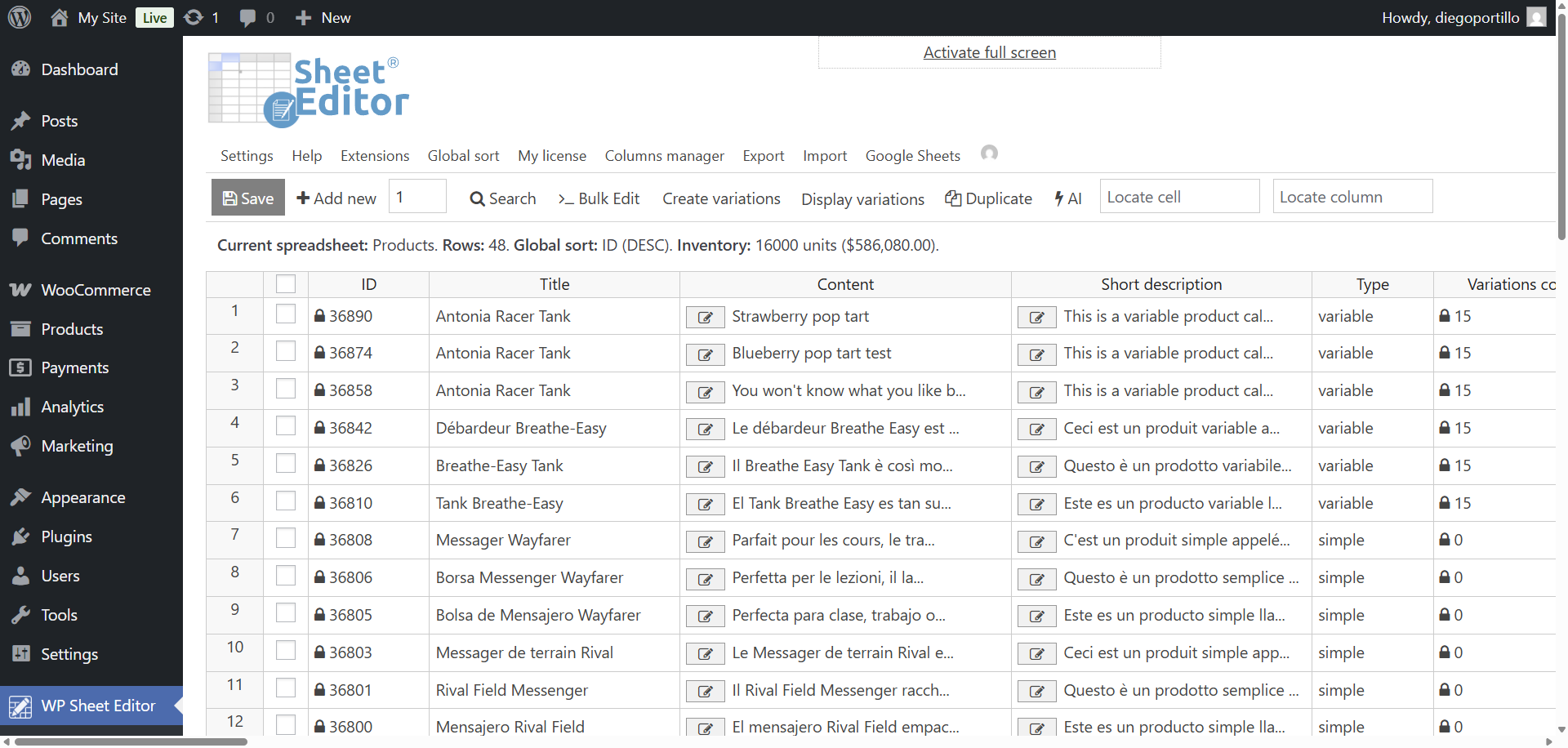Open content editor for Strawberry pop tart
The height and width of the screenshot is (748, 1568).
pyautogui.click(x=705, y=318)
